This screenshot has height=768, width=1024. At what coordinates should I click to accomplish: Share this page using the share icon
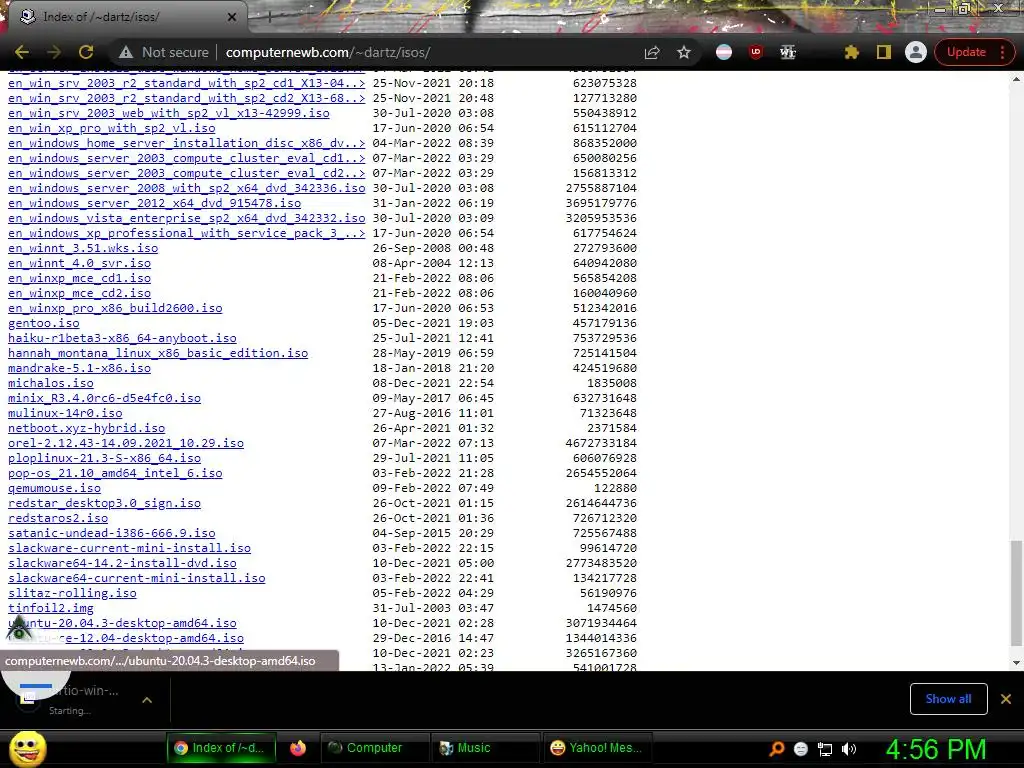point(652,52)
